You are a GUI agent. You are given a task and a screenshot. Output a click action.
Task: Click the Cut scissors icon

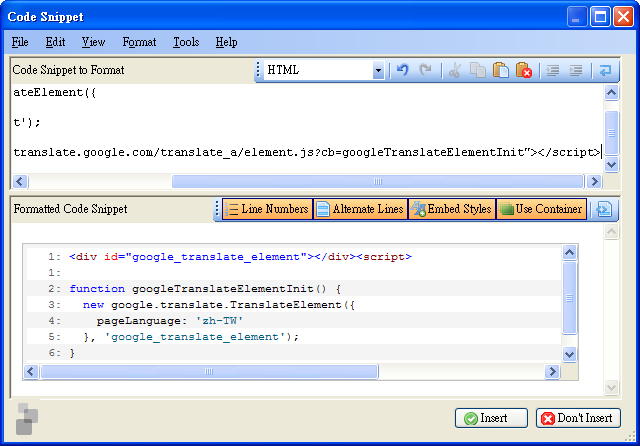[x=455, y=70]
